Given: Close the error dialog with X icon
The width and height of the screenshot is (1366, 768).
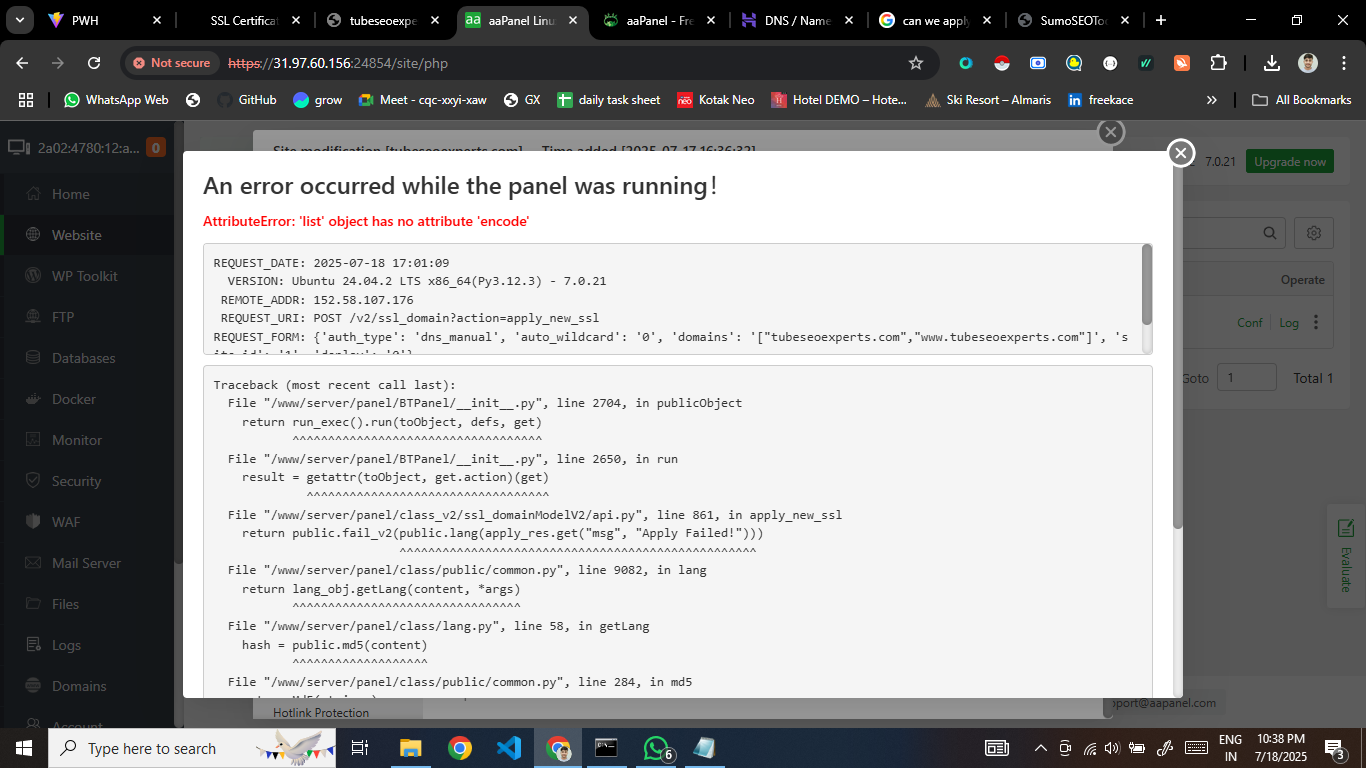Looking at the screenshot, I should pos(1181,153).
